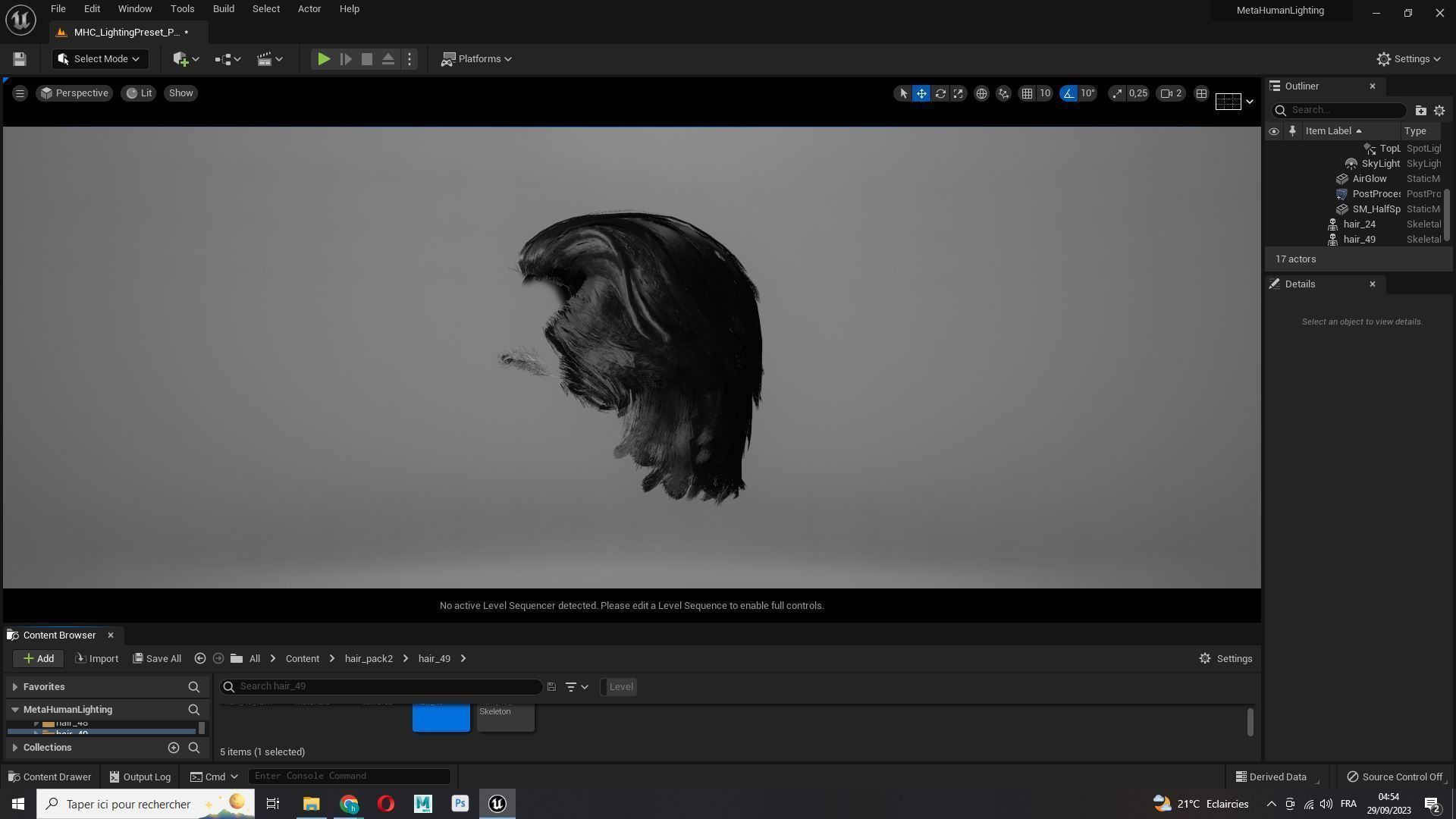Open the Platforms dropdown
Viewport: 1456px width, 819px height.
coord(477,59)
